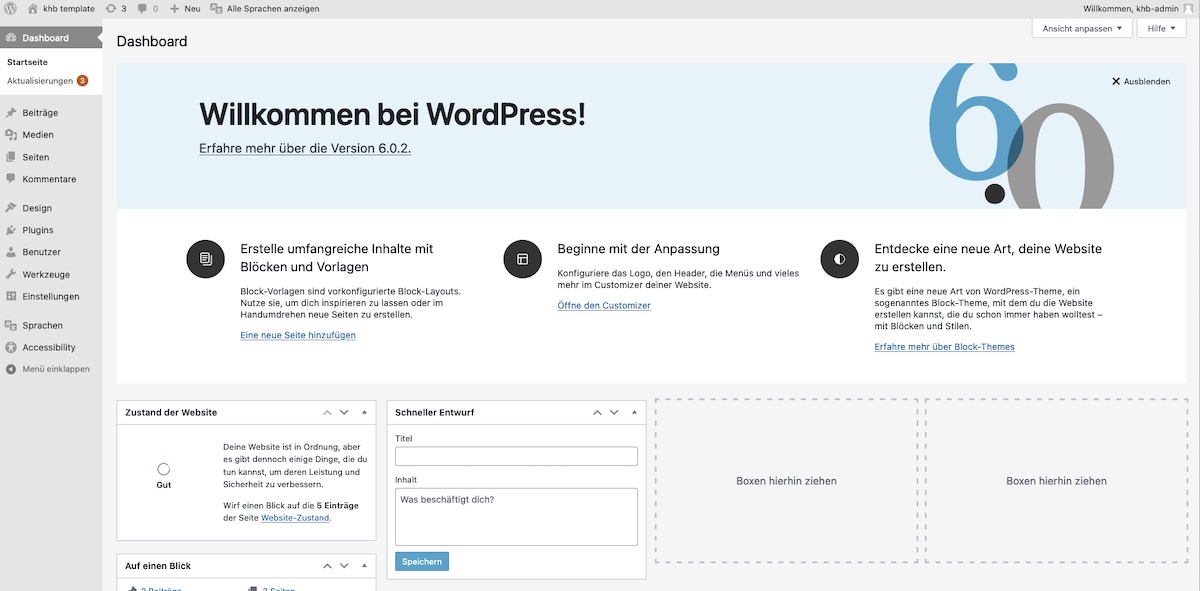Open comments bubble icon in admin bar
This screenshot has height=591, width=1200.
pos(142,9)
